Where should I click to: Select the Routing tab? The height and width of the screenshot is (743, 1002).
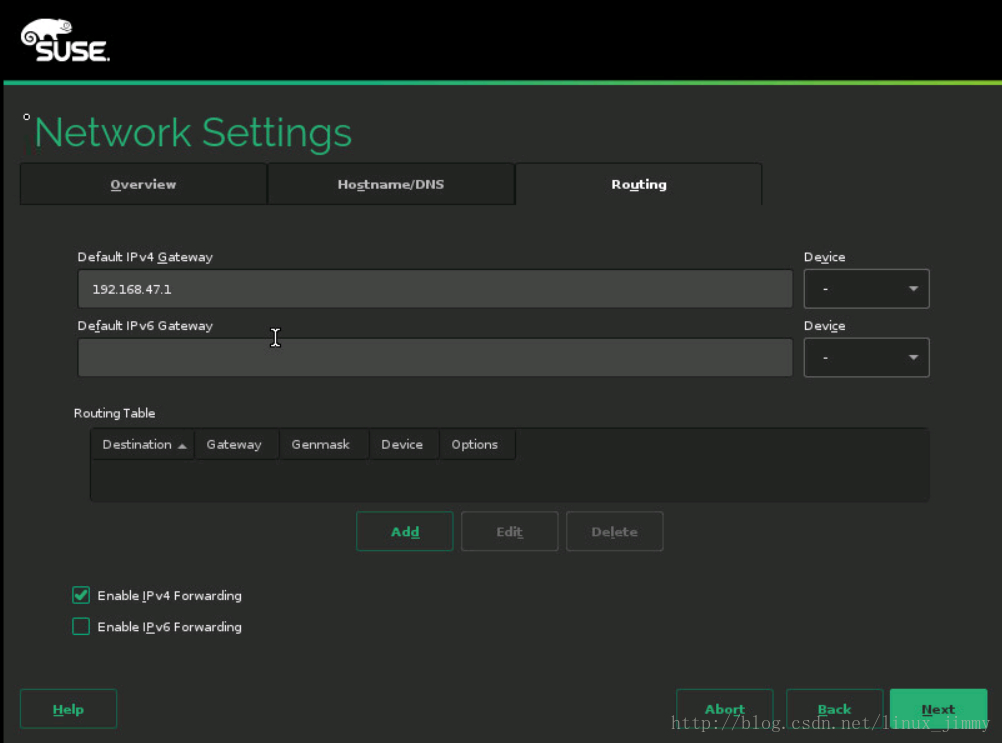point(638,184)
